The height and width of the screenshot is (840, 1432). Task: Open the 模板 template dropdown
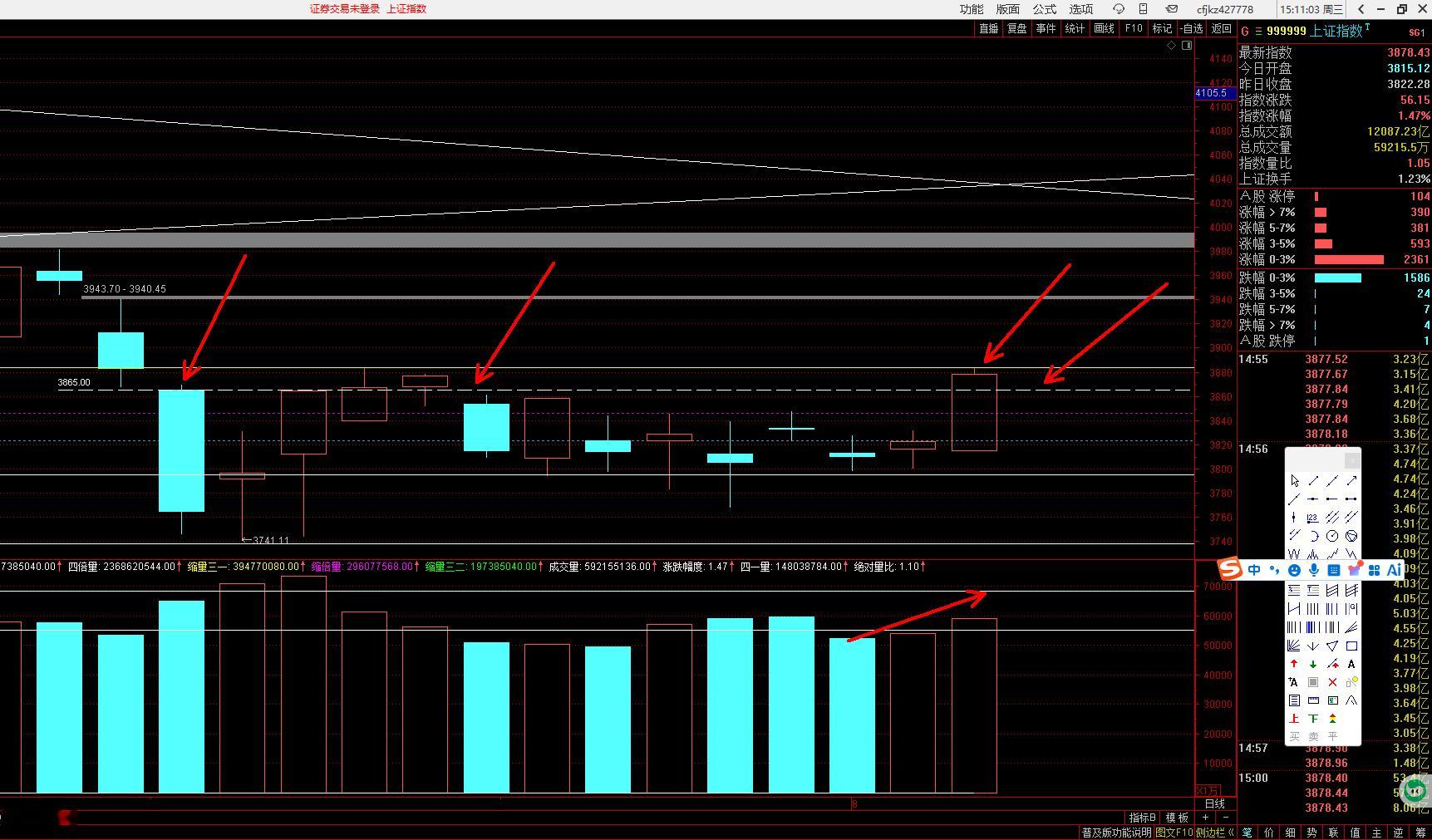click(x=1178, y=818)
